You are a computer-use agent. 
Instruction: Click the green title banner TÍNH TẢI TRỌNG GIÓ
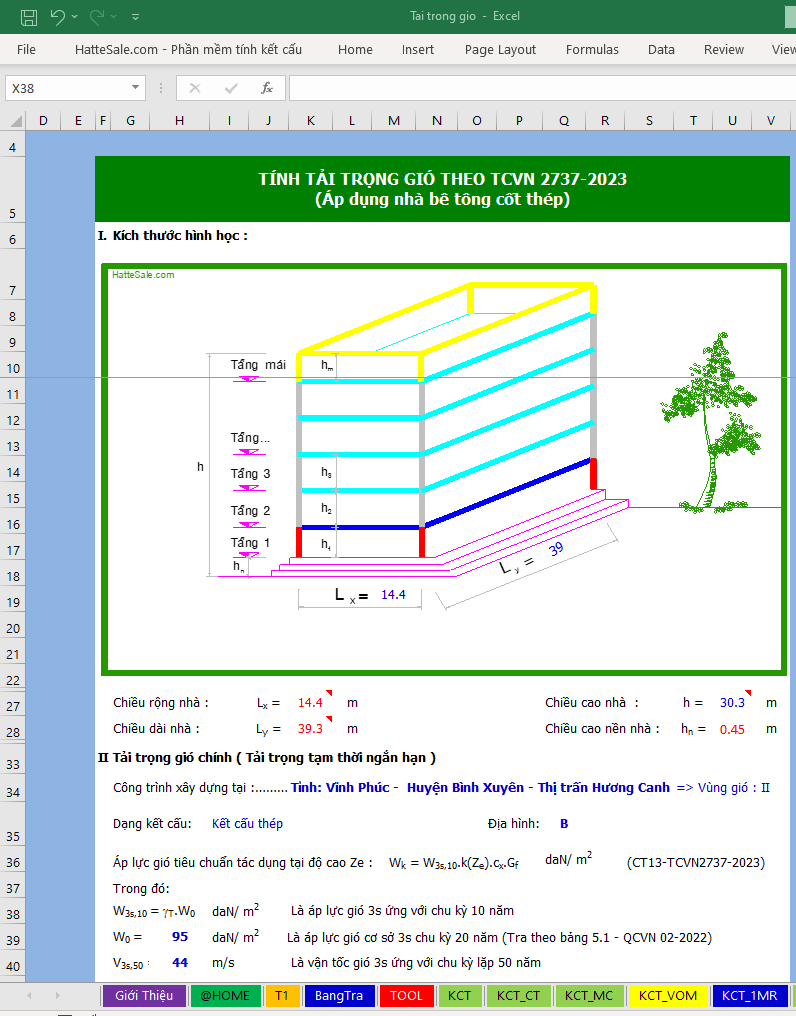click(x=442, y=189)
